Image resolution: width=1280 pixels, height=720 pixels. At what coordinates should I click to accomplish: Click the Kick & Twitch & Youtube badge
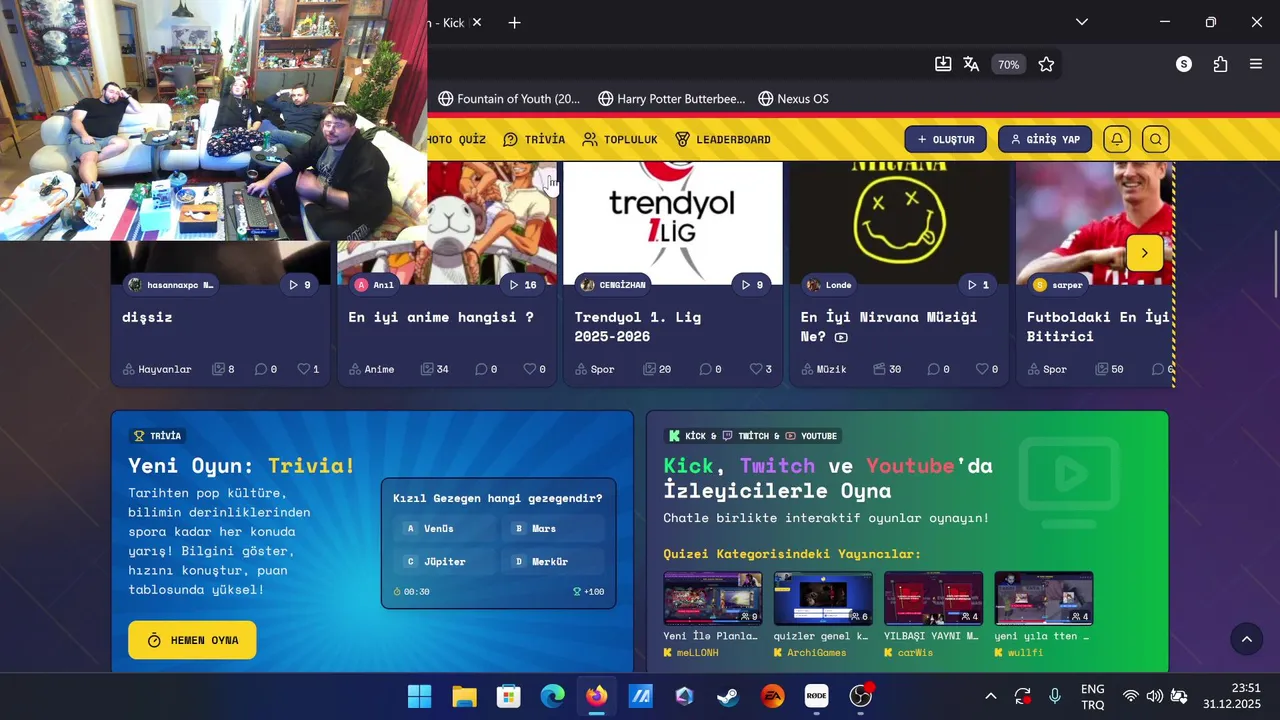pyautogui.click(x=753, y=436)
